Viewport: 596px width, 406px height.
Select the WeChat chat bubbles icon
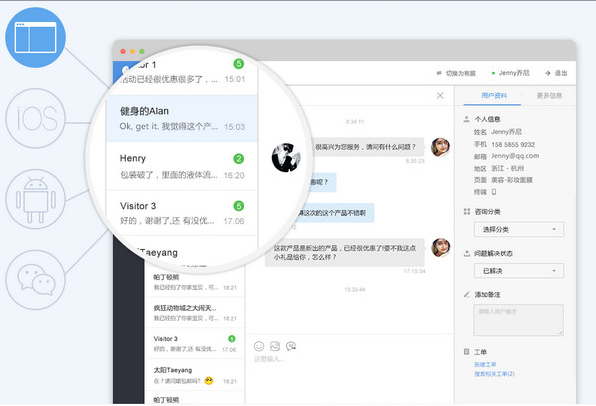[35, 280]
